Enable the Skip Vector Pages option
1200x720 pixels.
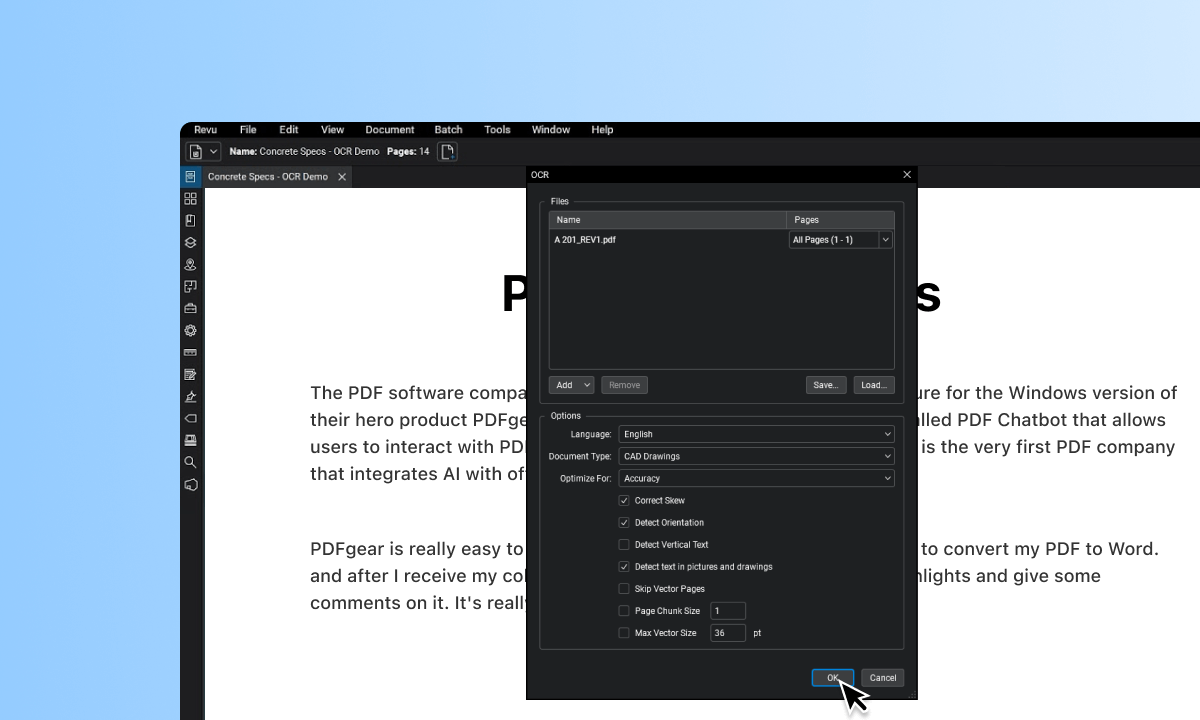coord(624,588)
